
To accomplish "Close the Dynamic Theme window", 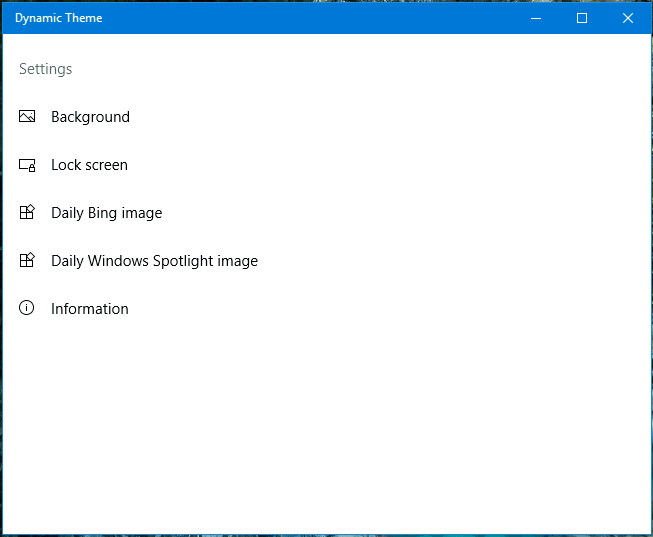I will (x=628, y=18).
